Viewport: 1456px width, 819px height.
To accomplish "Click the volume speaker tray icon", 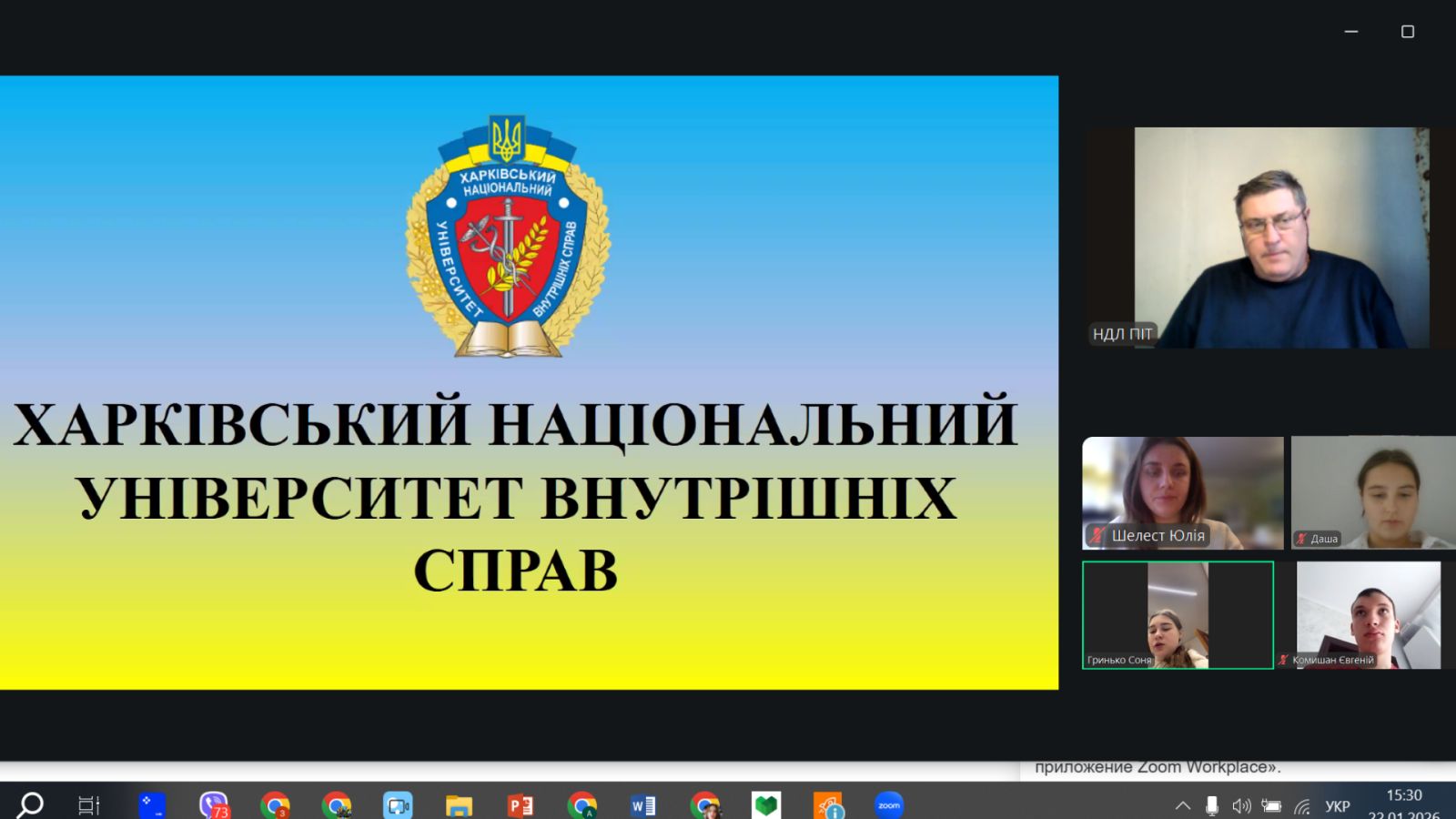I will click(x=1241, y=805).
